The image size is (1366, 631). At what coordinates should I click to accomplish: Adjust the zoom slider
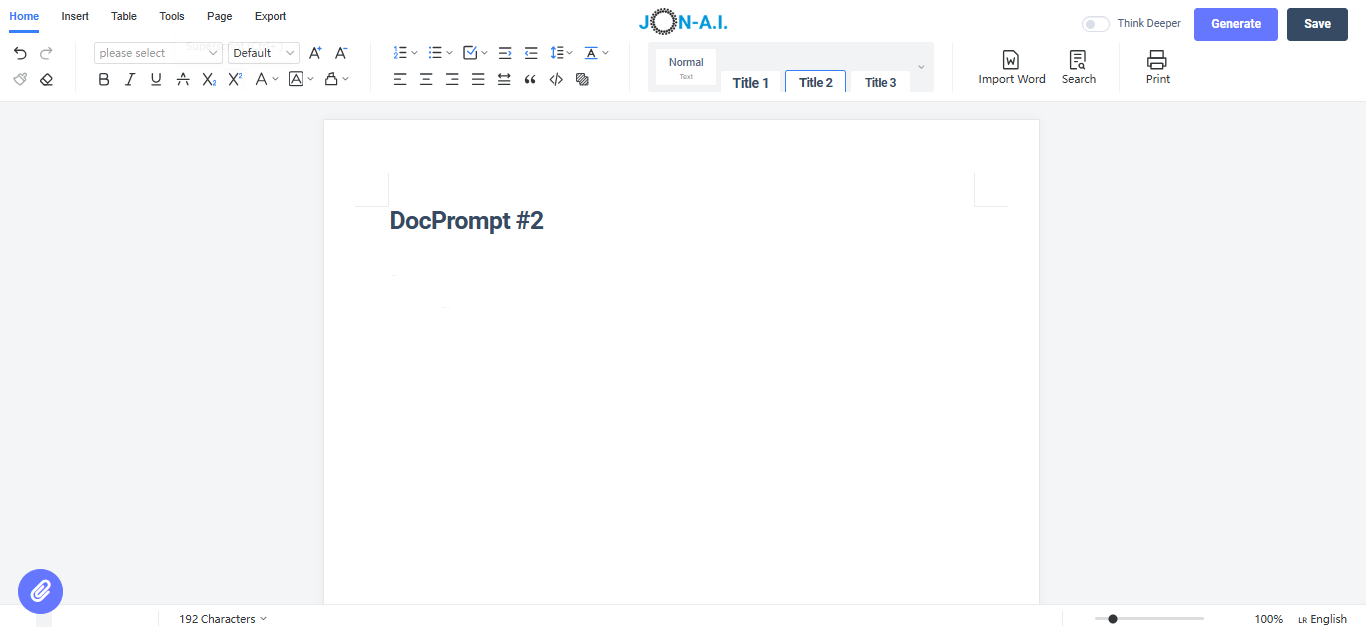tap(1113, 618)
